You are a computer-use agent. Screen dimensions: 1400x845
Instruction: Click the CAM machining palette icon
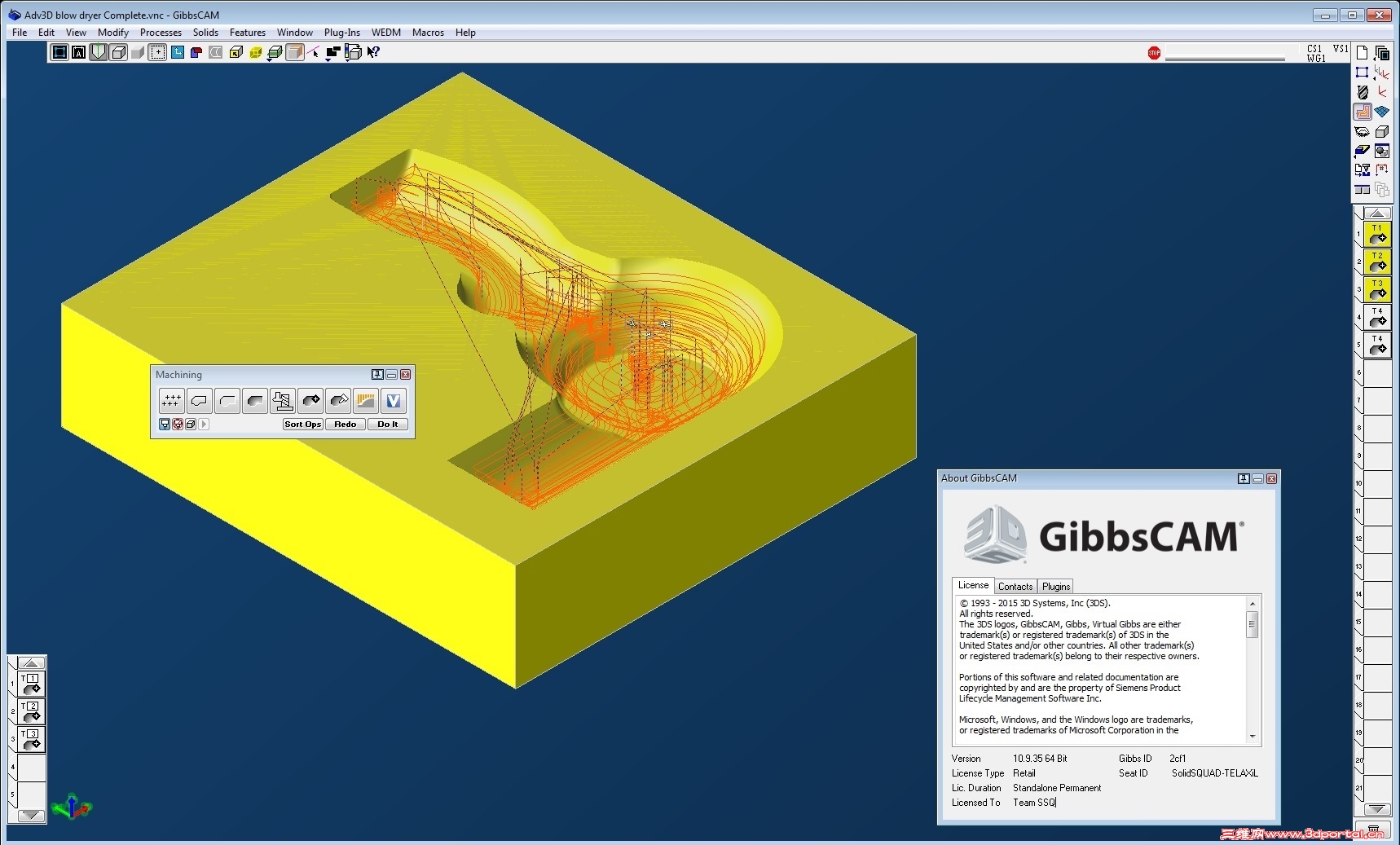[x=1363, y=112]
